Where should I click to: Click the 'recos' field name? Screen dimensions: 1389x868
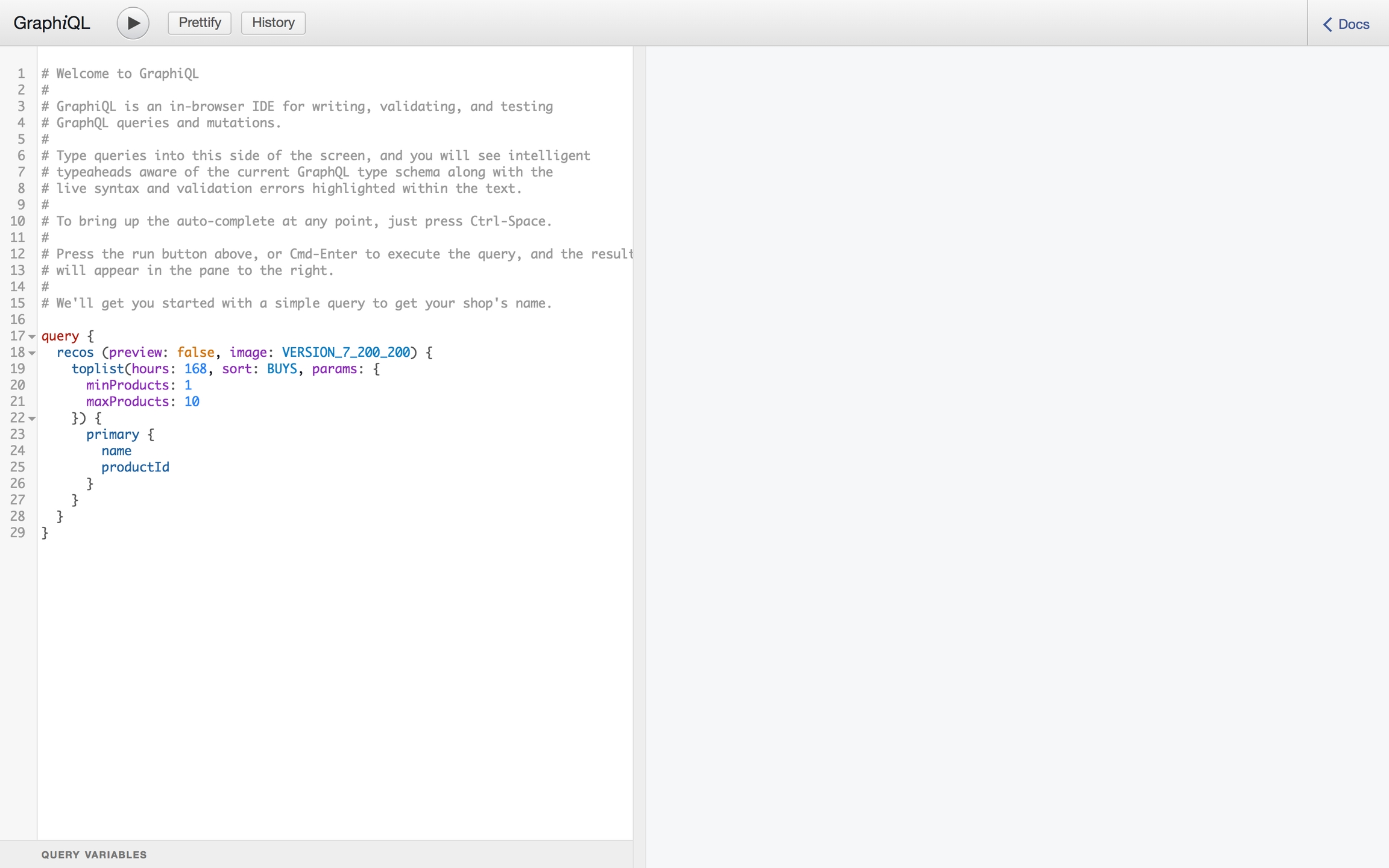point(75,352)
